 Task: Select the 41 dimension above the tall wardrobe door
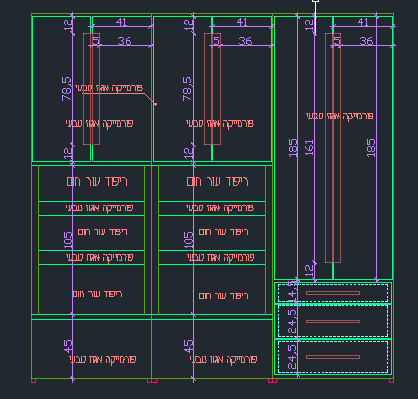pyautogui.click(x=363, y=22)
